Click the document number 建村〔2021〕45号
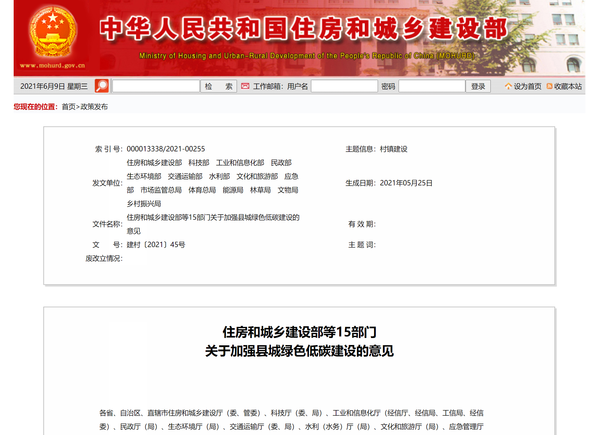The width and height of the screenshot is (600, 435). click(155, 244)
